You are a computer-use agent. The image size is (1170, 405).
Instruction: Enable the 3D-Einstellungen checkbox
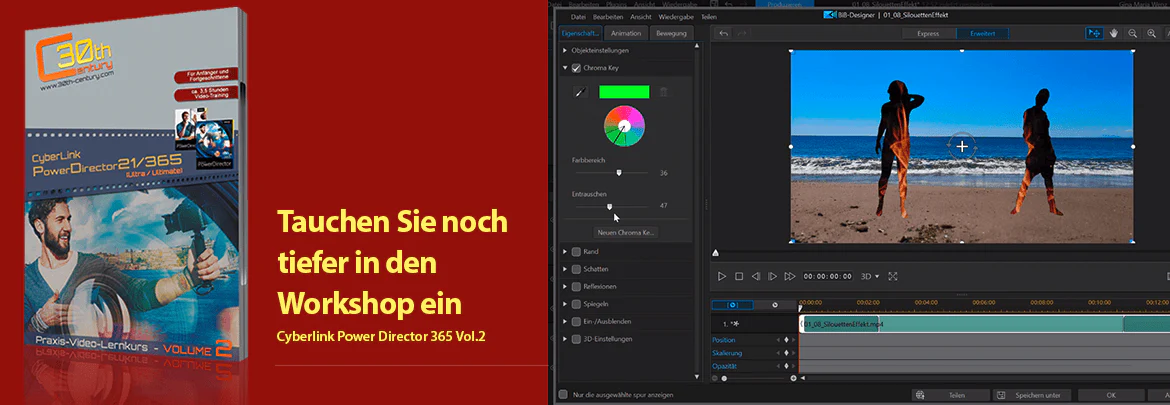576,339
